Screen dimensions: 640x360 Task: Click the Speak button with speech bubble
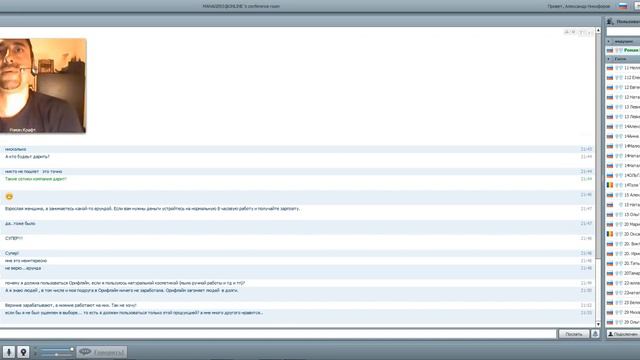(x=102, y=352)
